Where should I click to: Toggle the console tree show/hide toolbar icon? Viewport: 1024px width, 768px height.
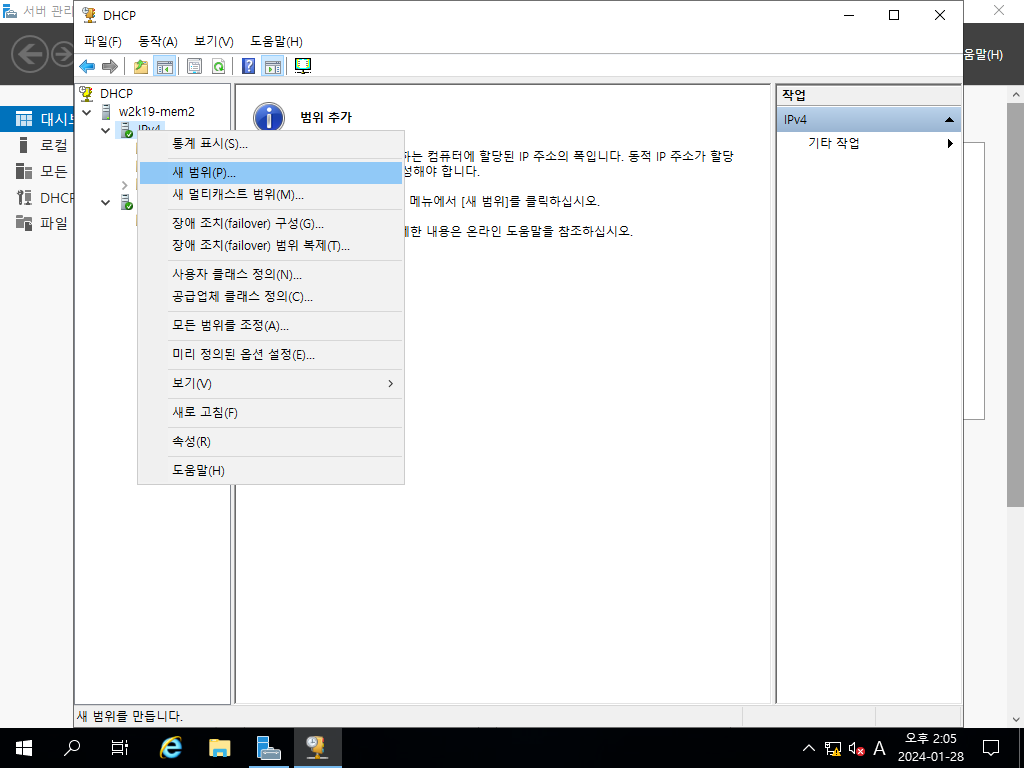pos(165,66)
